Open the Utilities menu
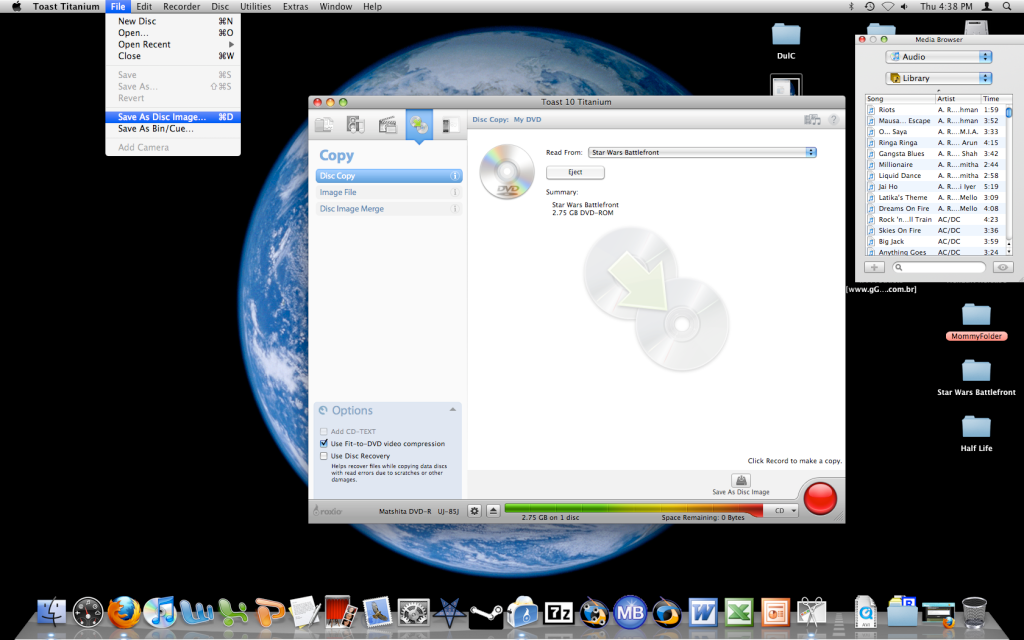This screenshot has height=640, width=1024. [x=255, y=7]
